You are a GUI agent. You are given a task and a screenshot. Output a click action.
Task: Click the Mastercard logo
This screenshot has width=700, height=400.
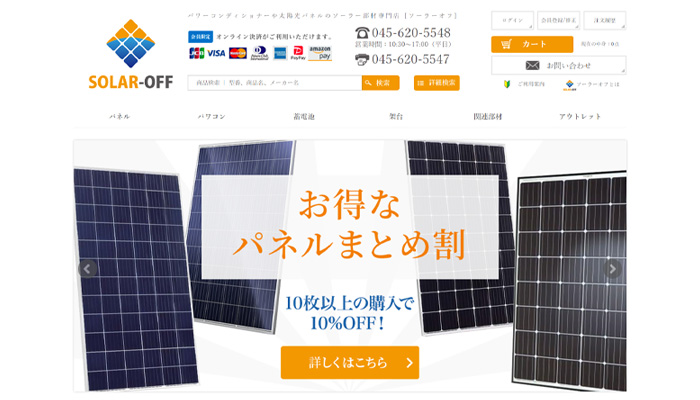(238, 53)
